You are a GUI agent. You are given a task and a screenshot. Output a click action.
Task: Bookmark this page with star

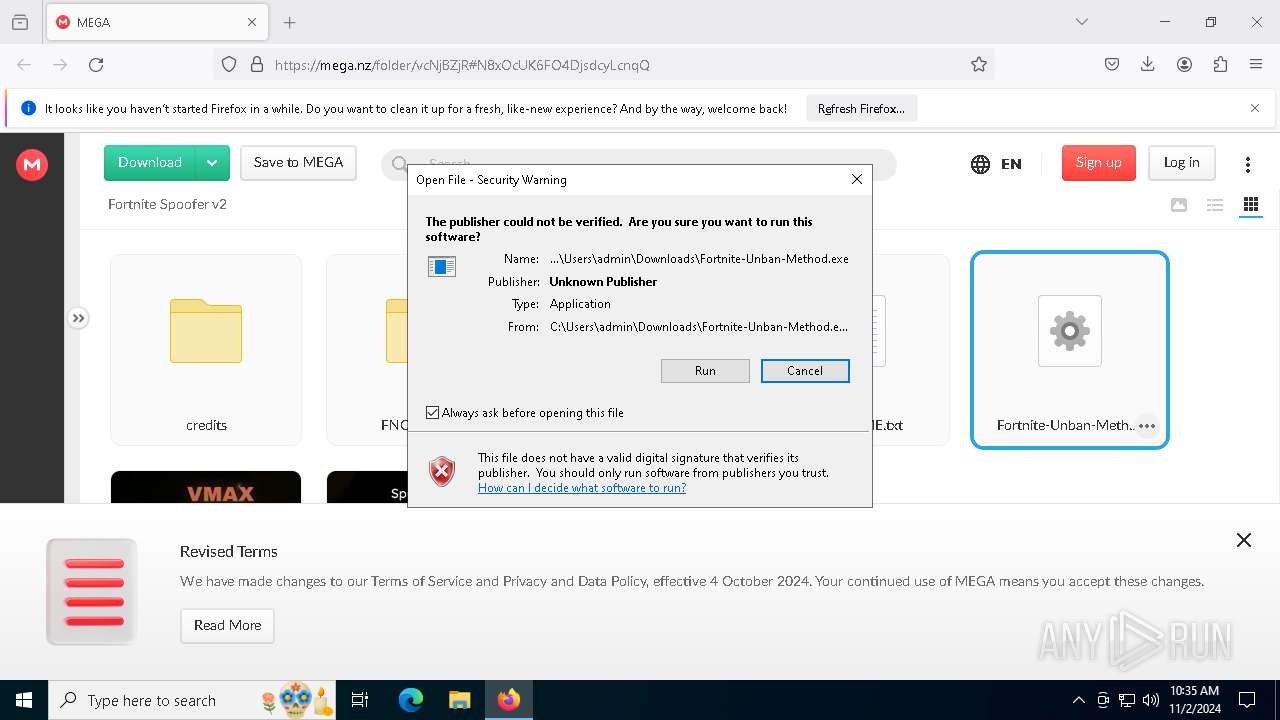(979, 65)
